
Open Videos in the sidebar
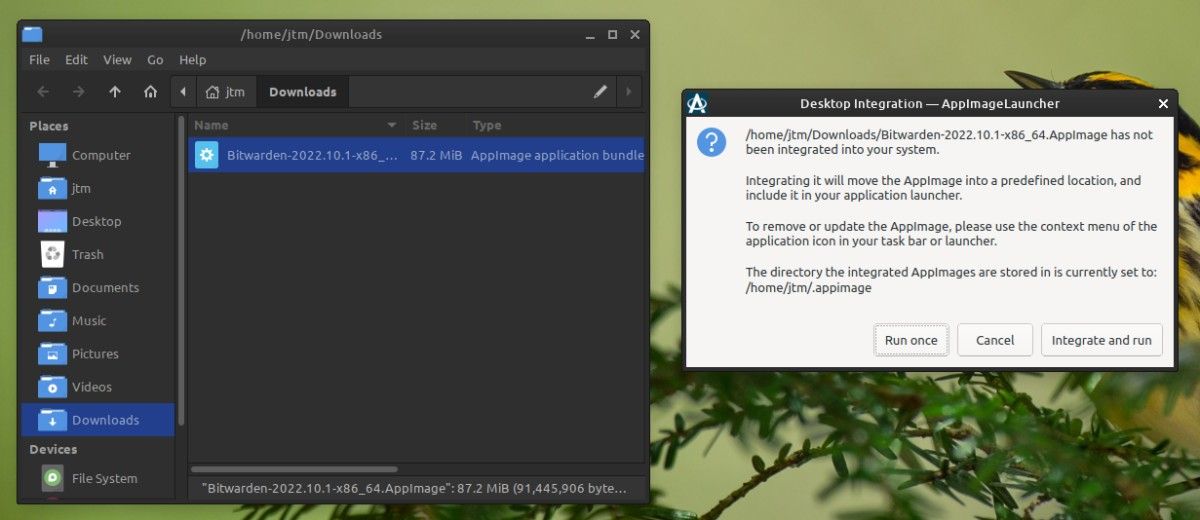click(x=97, y=386)
